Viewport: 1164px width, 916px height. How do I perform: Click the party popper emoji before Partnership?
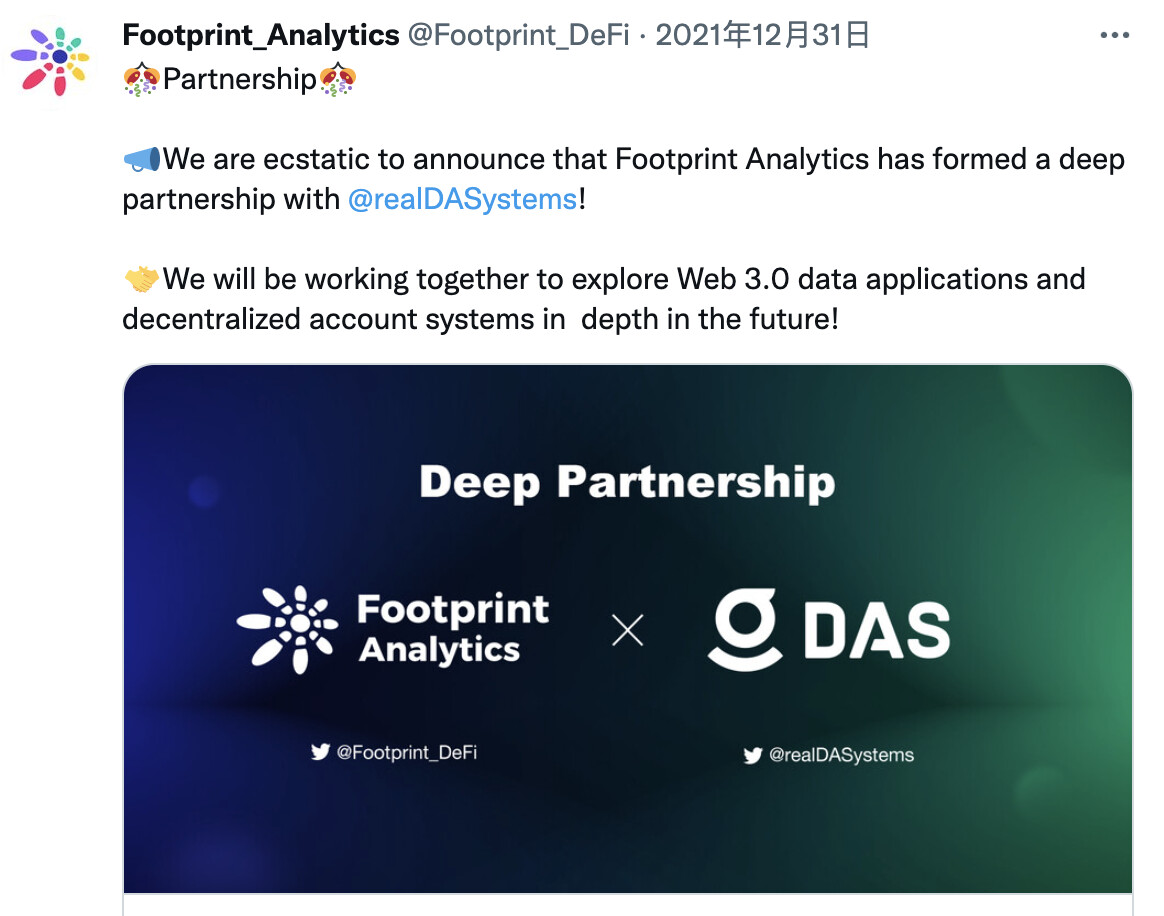tap(141, 79)
